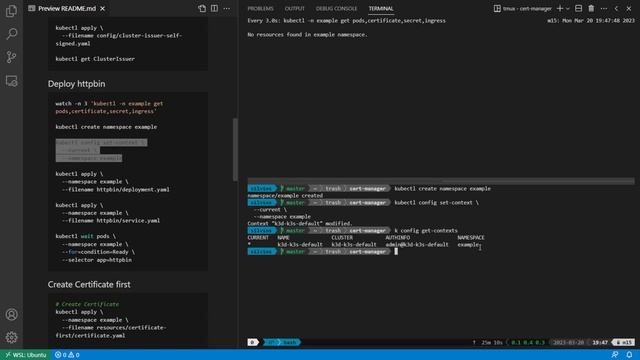Open the launch profile dropdown arrow
Viewport: 640px width, 360px height.
coord(568,9)
